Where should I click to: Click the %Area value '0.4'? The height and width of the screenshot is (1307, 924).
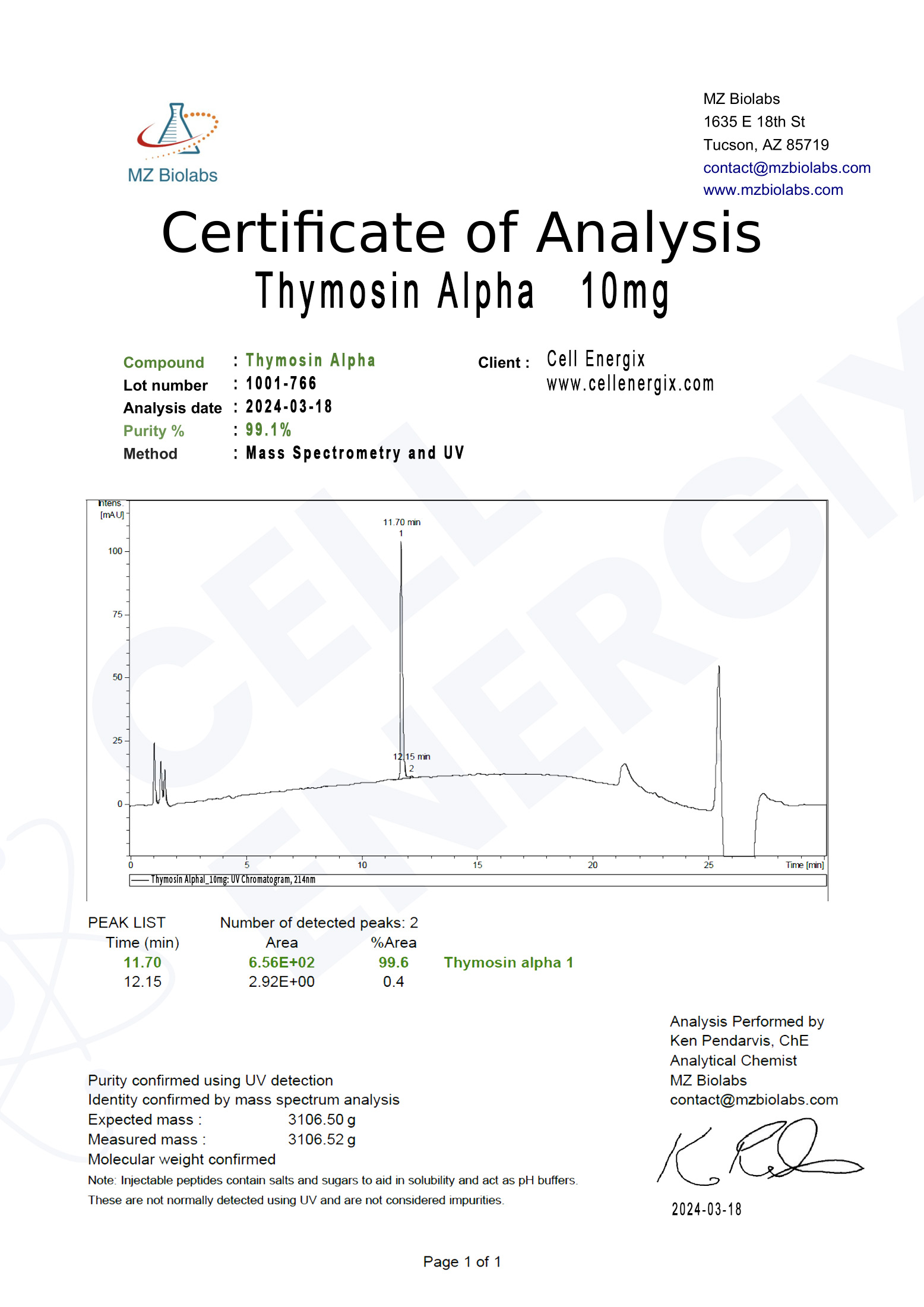pyautogui.click(x=394, y=982)
